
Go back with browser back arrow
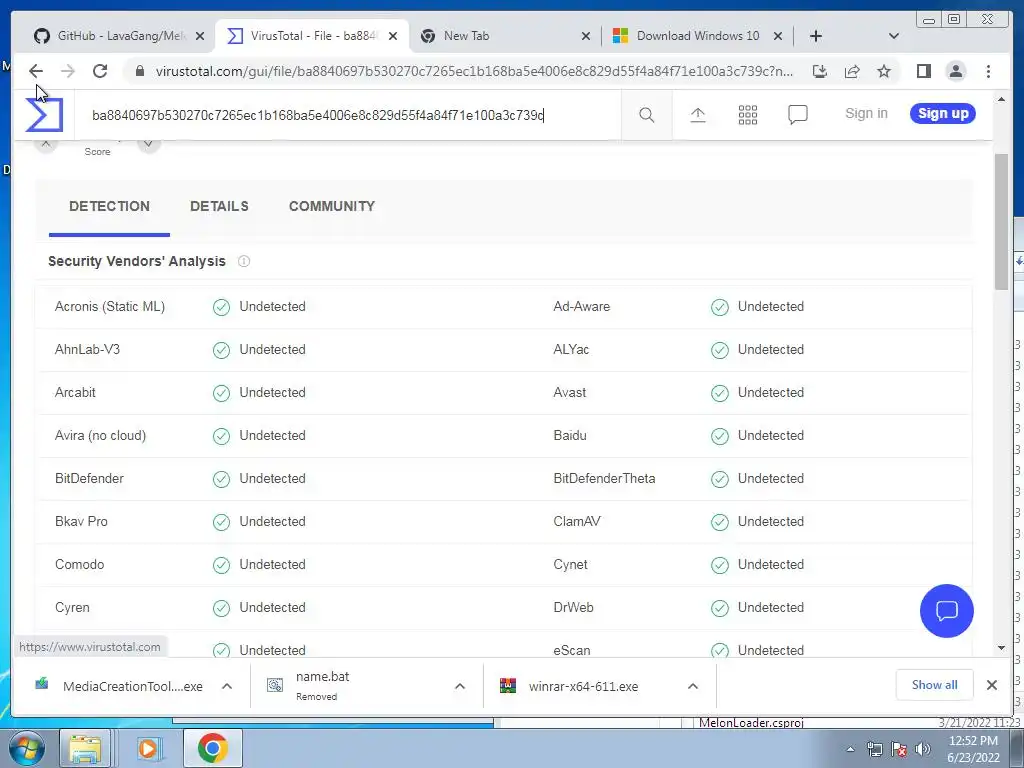click(36, 71)
